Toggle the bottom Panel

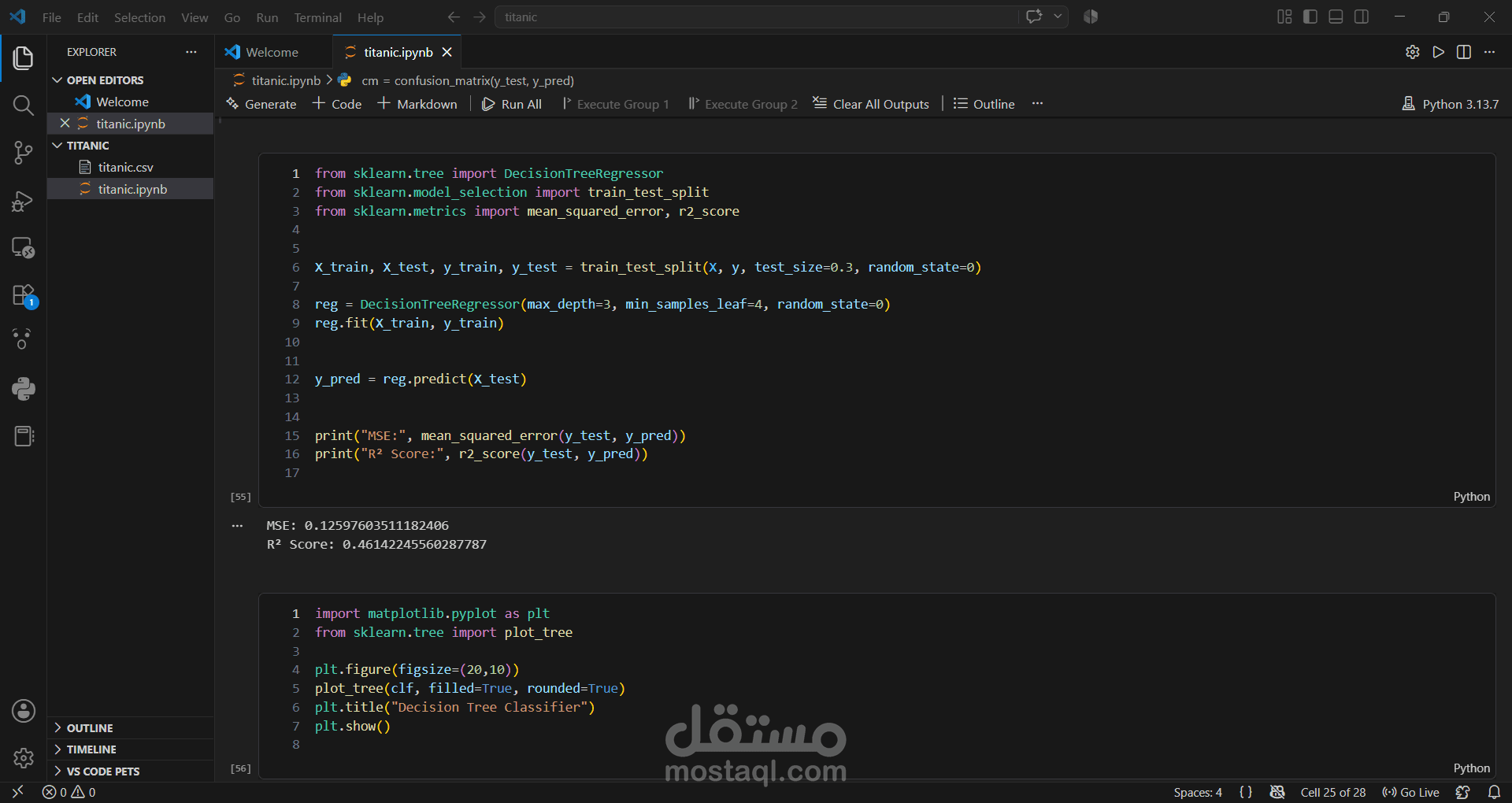[x=1336, y=17]
